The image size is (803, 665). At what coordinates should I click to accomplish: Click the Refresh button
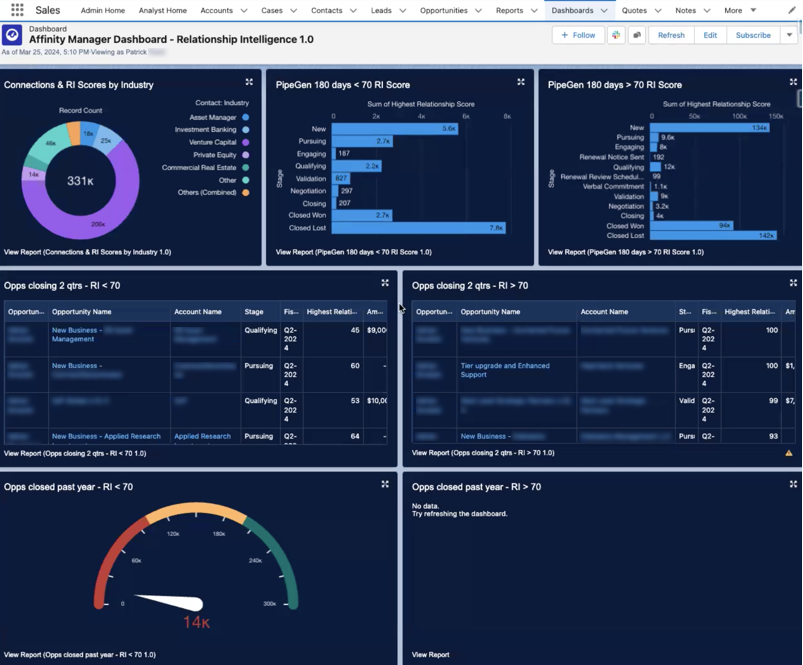coord(671,34)
